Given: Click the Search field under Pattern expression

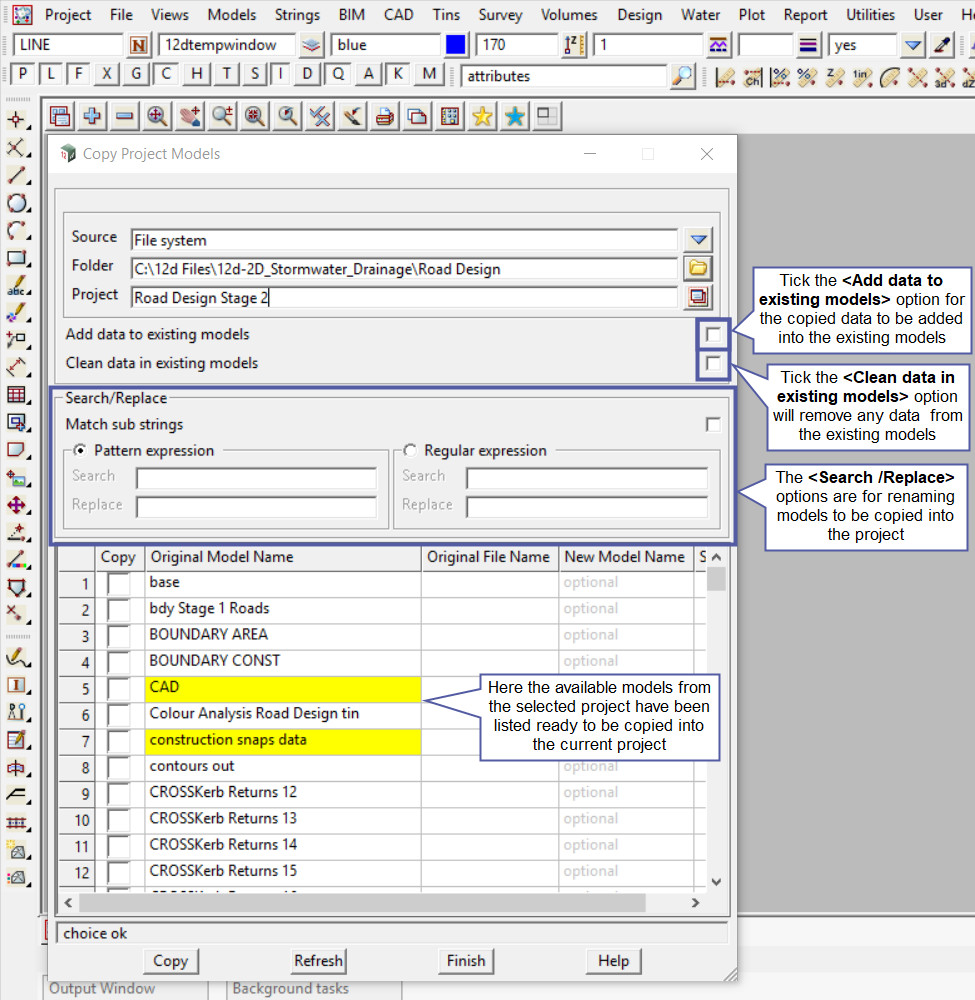Looking at the screenshot, I should [256, 478].
